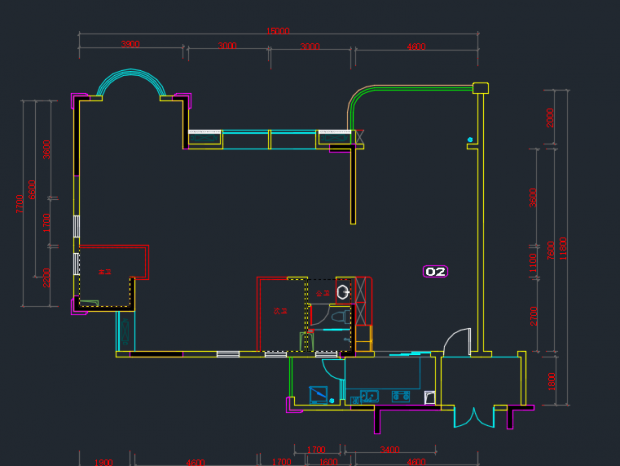The width and height of the screenshot is (620, 466).
Task: Select the washbasin symbol in the bathroom
Action: tap(343, 292)
